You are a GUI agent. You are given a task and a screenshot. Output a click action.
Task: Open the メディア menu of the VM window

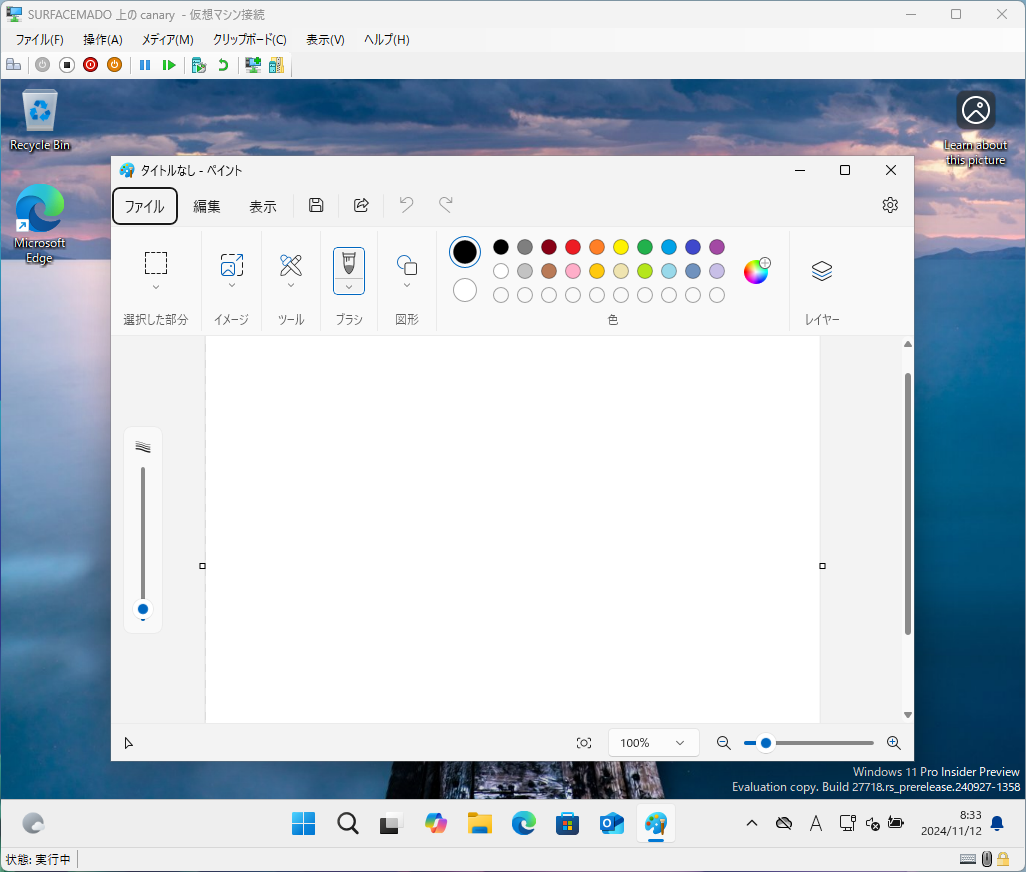click(x=168, y=39)
